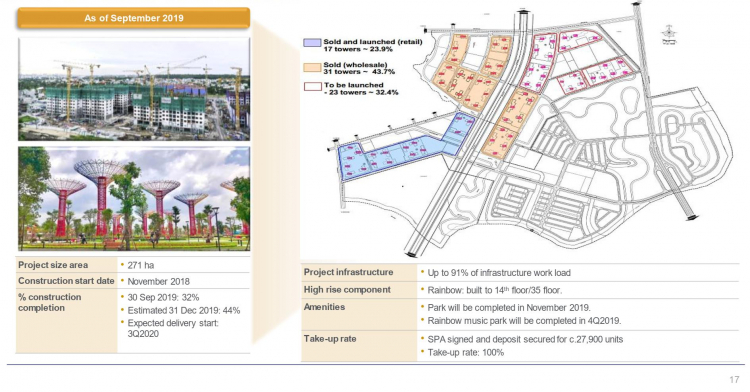Image resolution: width=750 pixels, height=392 pixels.
Task: Select 'Rainbow music park' completion bullet
Action: (x=524, y=321)
